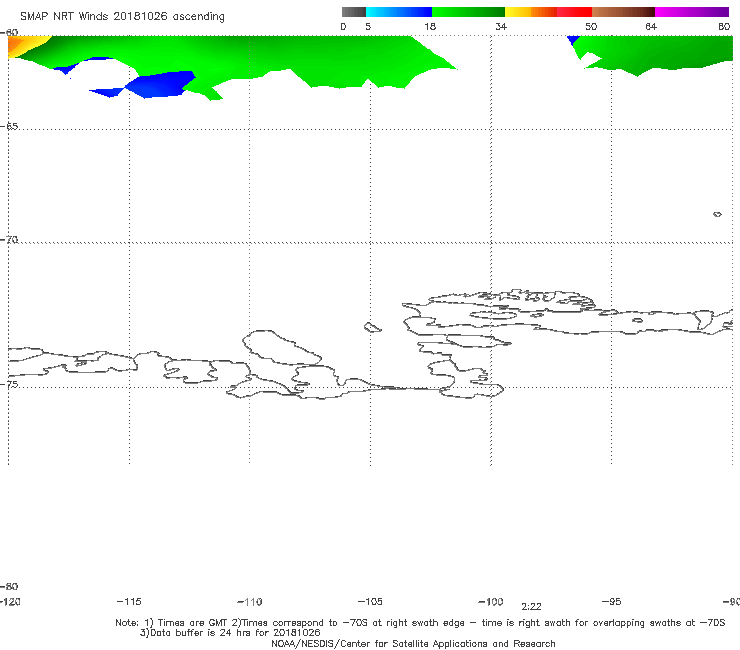Click the gray segment of the color bar
This screenshot has width=740, height=650.
[x=354, y=12]
